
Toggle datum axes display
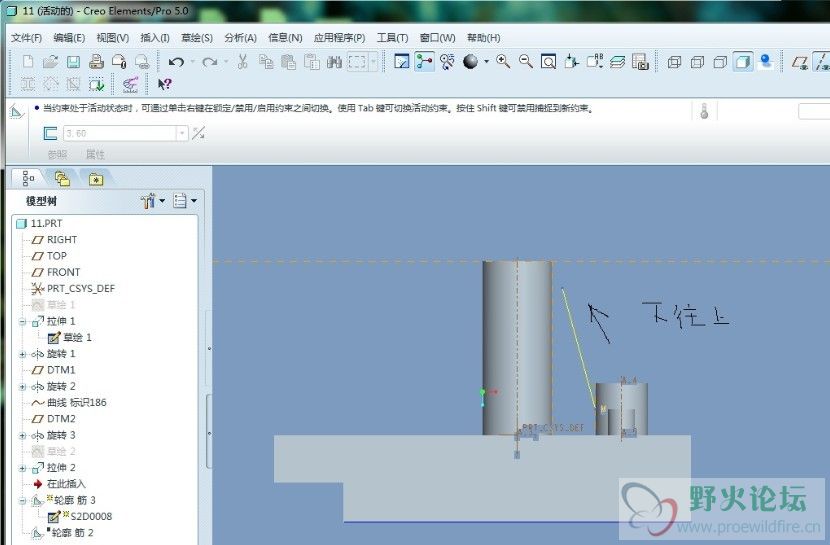(x=822, y=62)
